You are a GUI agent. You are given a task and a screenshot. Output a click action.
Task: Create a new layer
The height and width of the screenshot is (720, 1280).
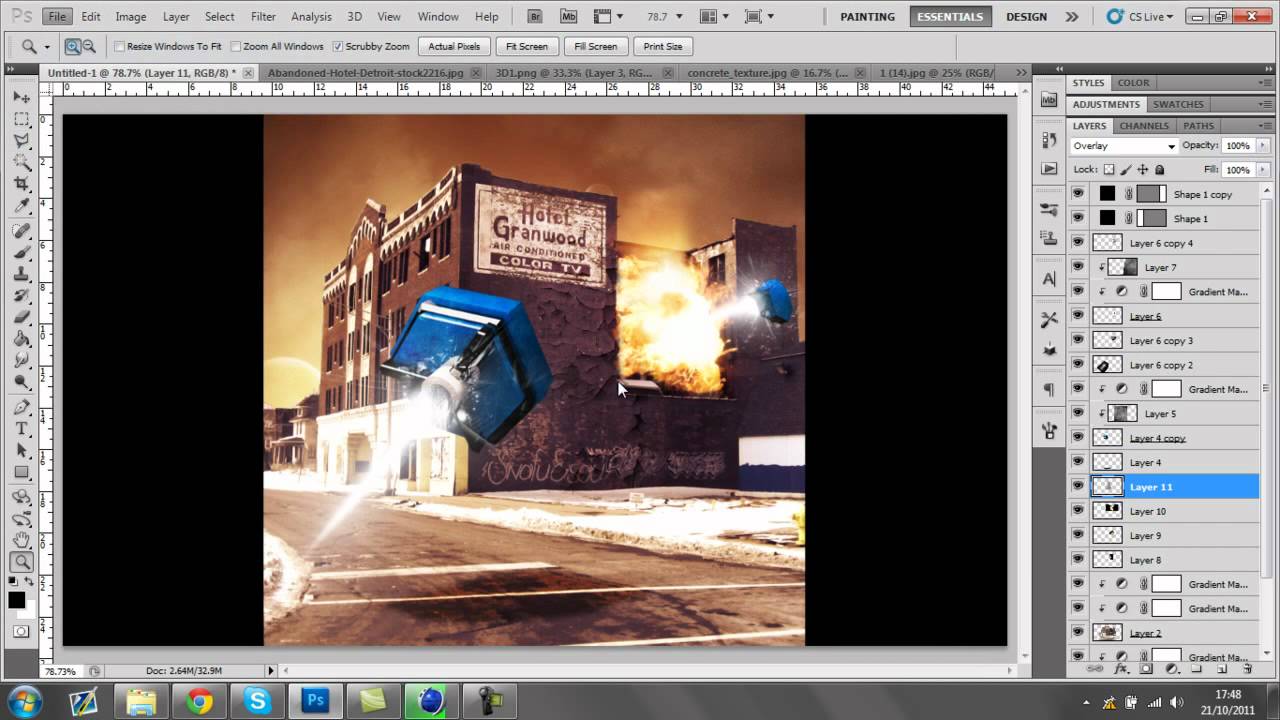point(1223,668)
